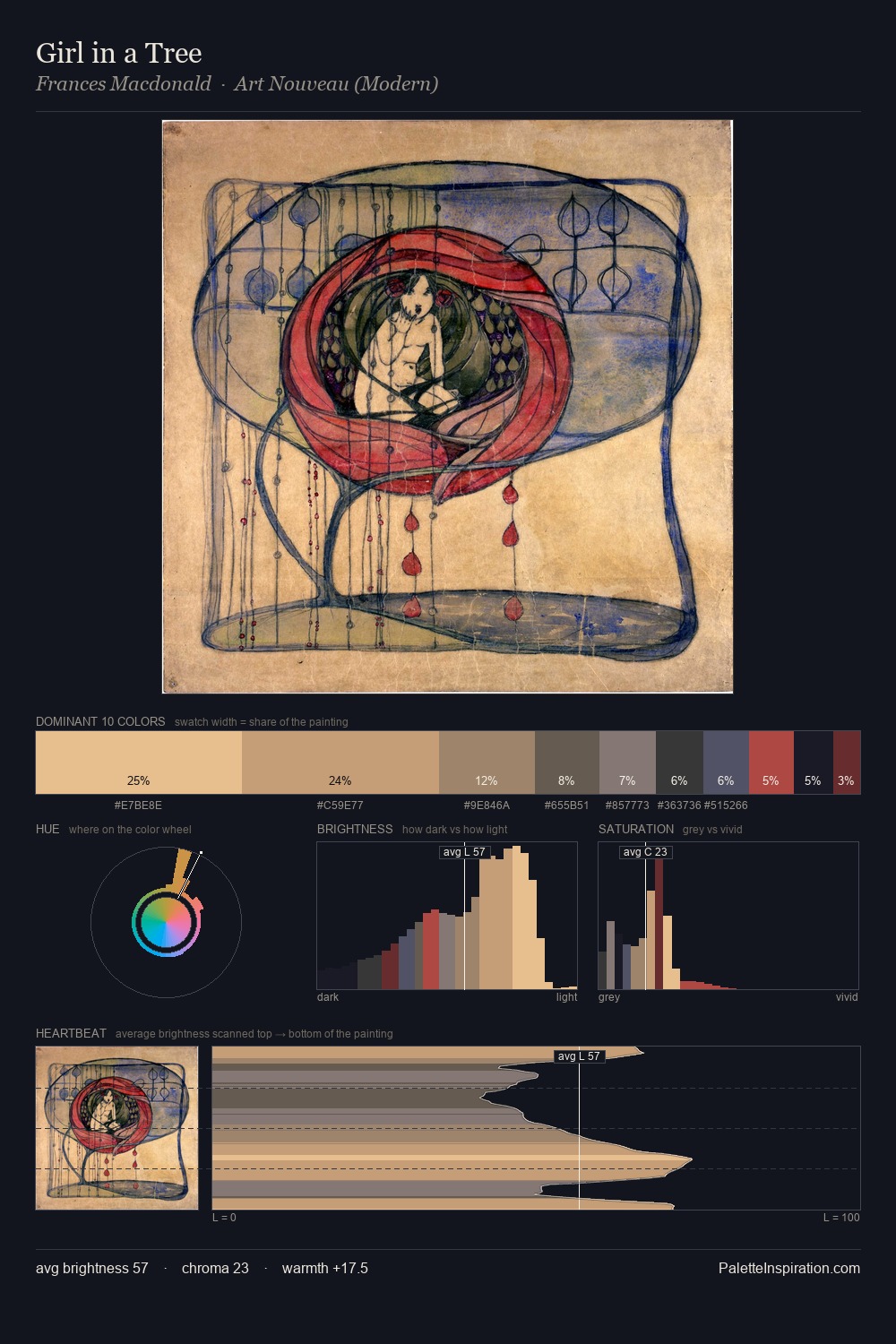Click the 'dark' axis label under Brightness
Image resolution: width=896 pixels, height=1344 pixels.
[328, 997]
